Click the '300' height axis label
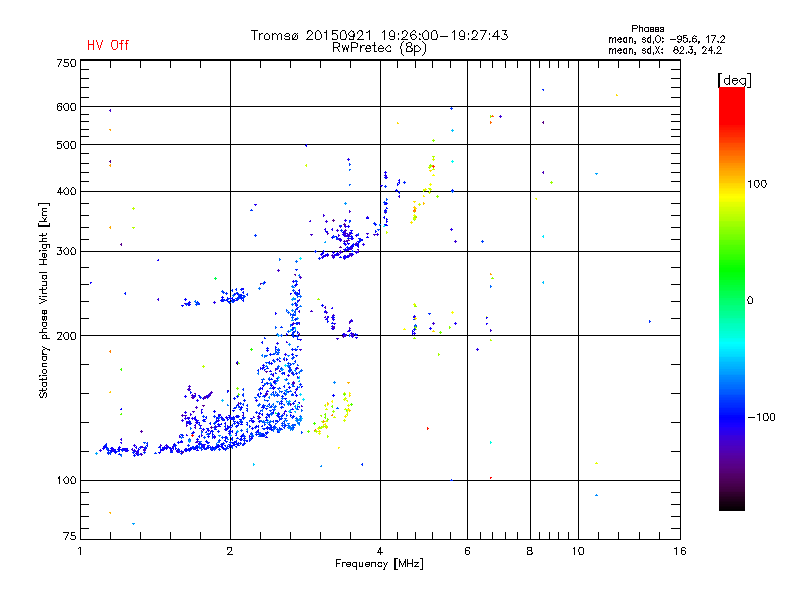800x600 pixels. point(66,251)
